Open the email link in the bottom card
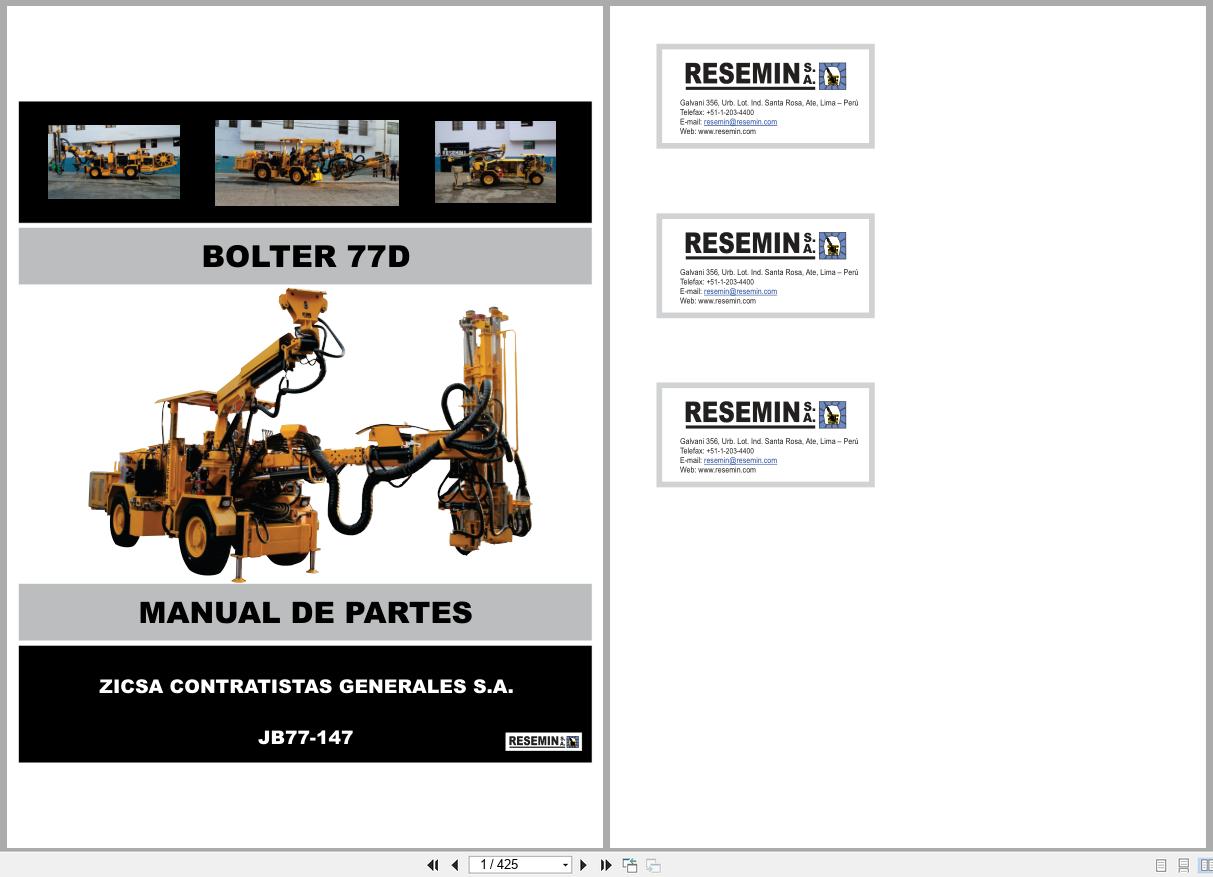The width and height of the screenshot is (1213, 877). click(x=740, y=460)
